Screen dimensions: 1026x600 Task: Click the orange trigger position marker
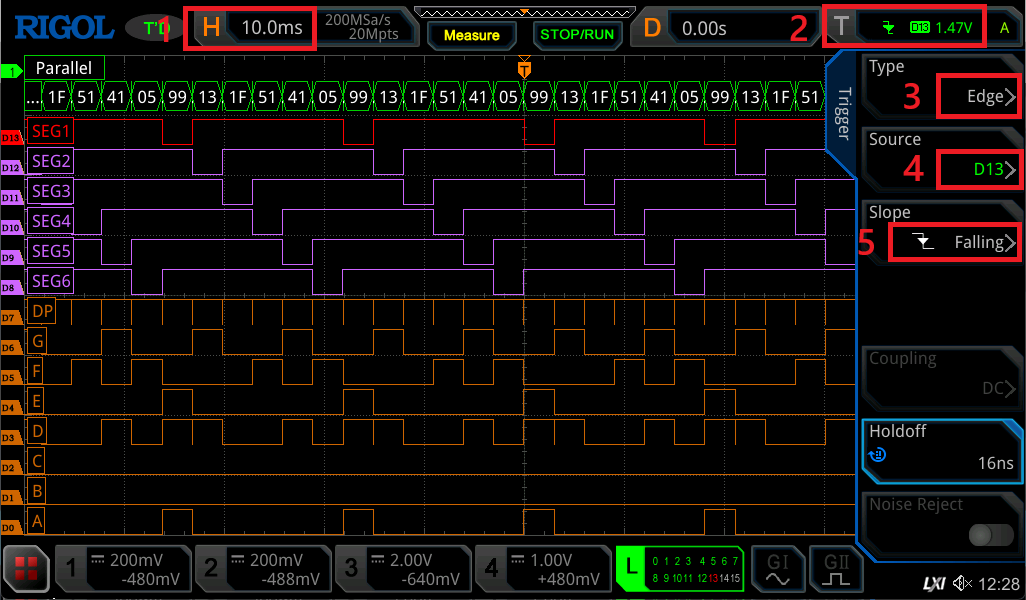524,68
